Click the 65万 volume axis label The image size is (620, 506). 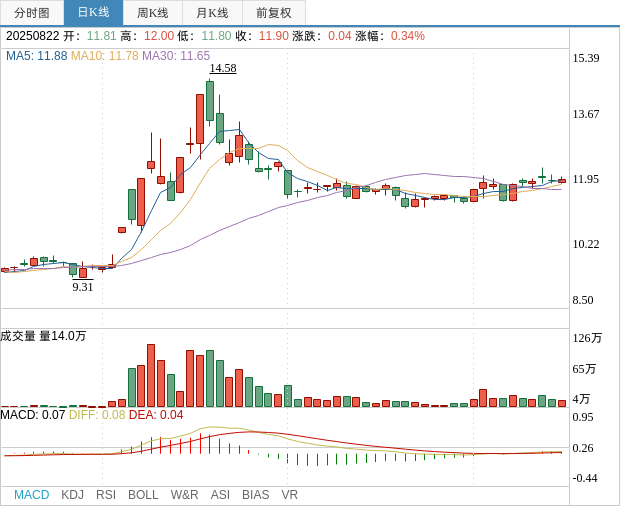coord(584,369)
